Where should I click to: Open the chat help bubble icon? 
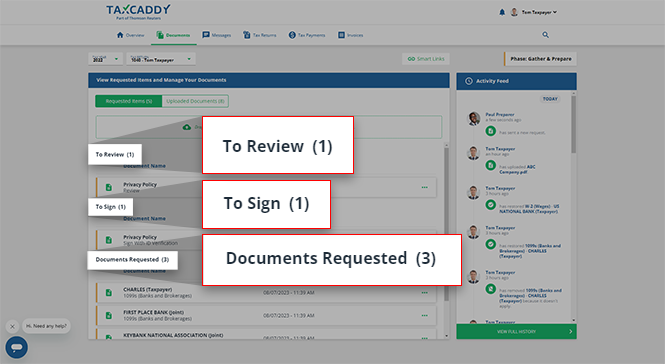(x=17, y=347)
